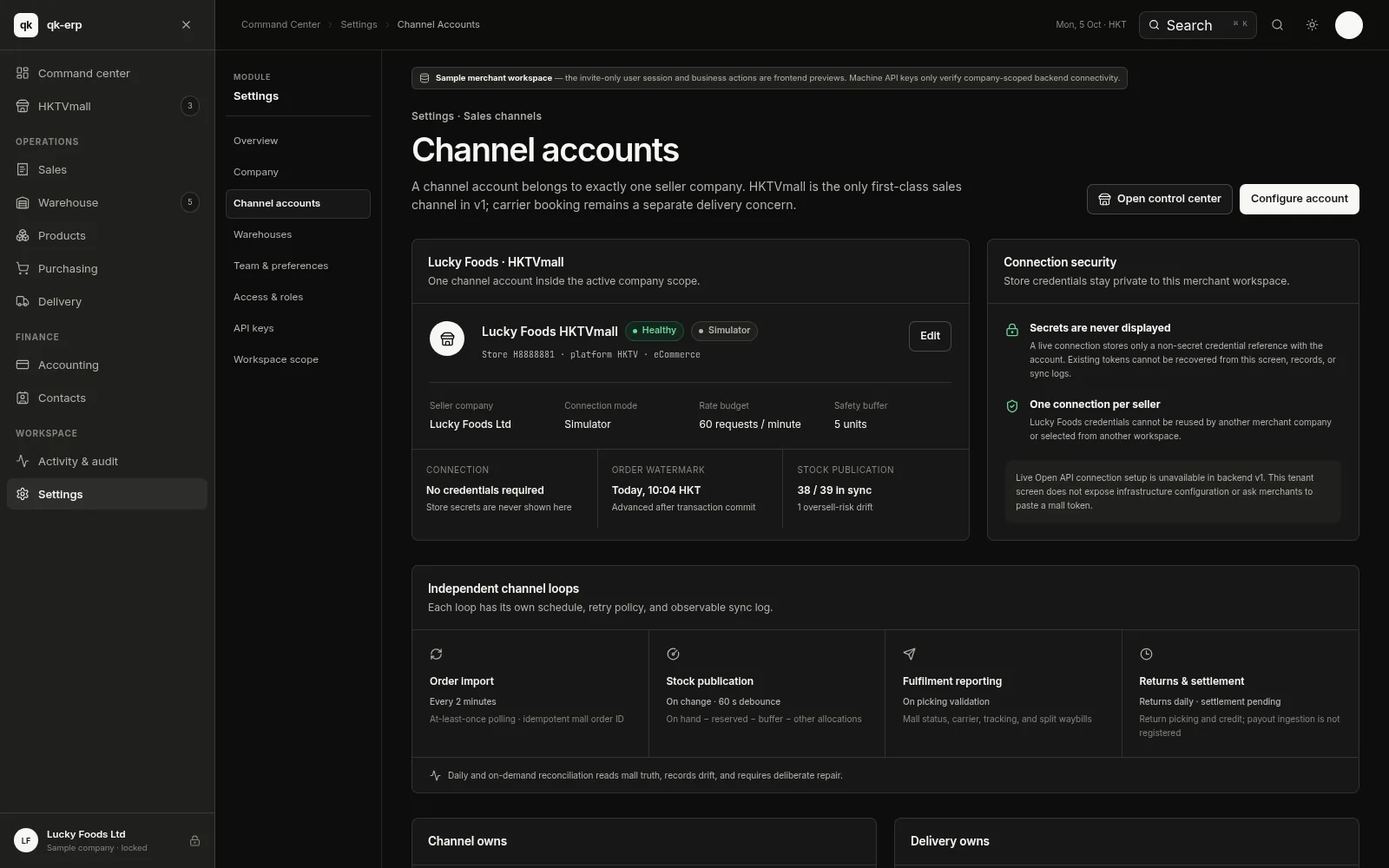Click the Healthy status badge
This screenshot has height=868, width=1389.
[655, 331]
